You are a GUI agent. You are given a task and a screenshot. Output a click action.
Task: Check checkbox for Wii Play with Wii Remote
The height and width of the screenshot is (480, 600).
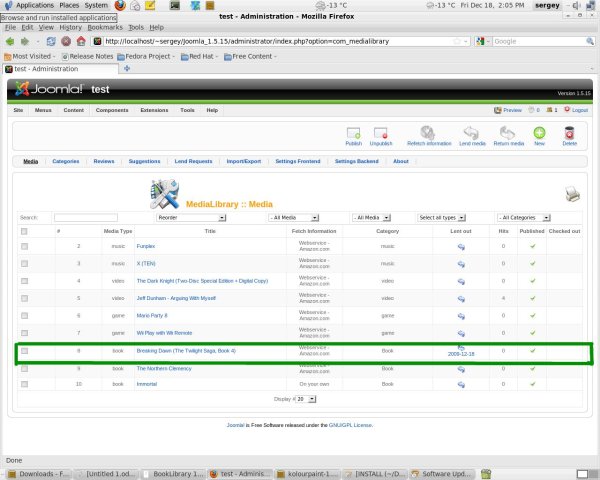[x=24, y=333]
